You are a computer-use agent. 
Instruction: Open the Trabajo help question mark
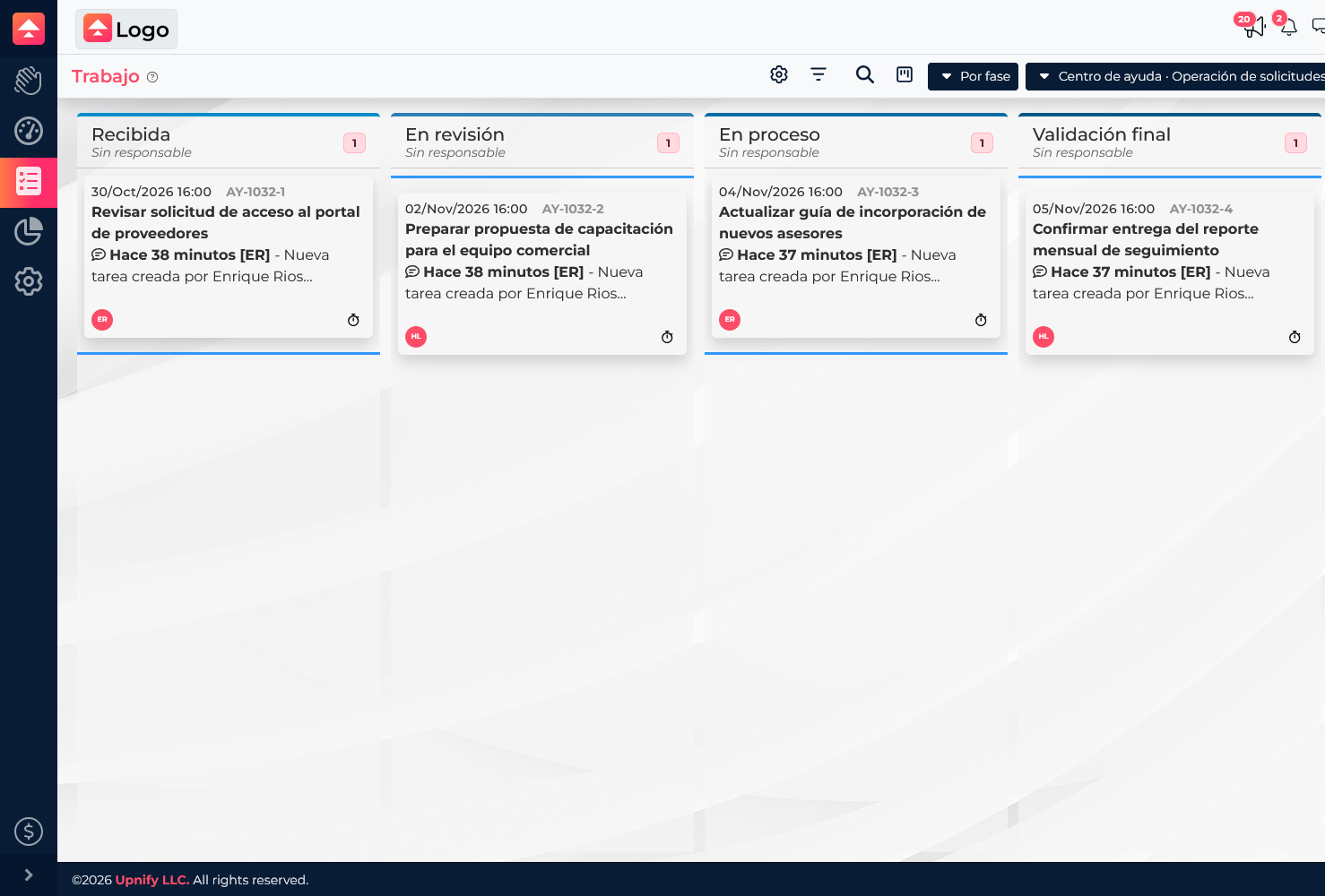pyautogui.click(x=152, y=77)
